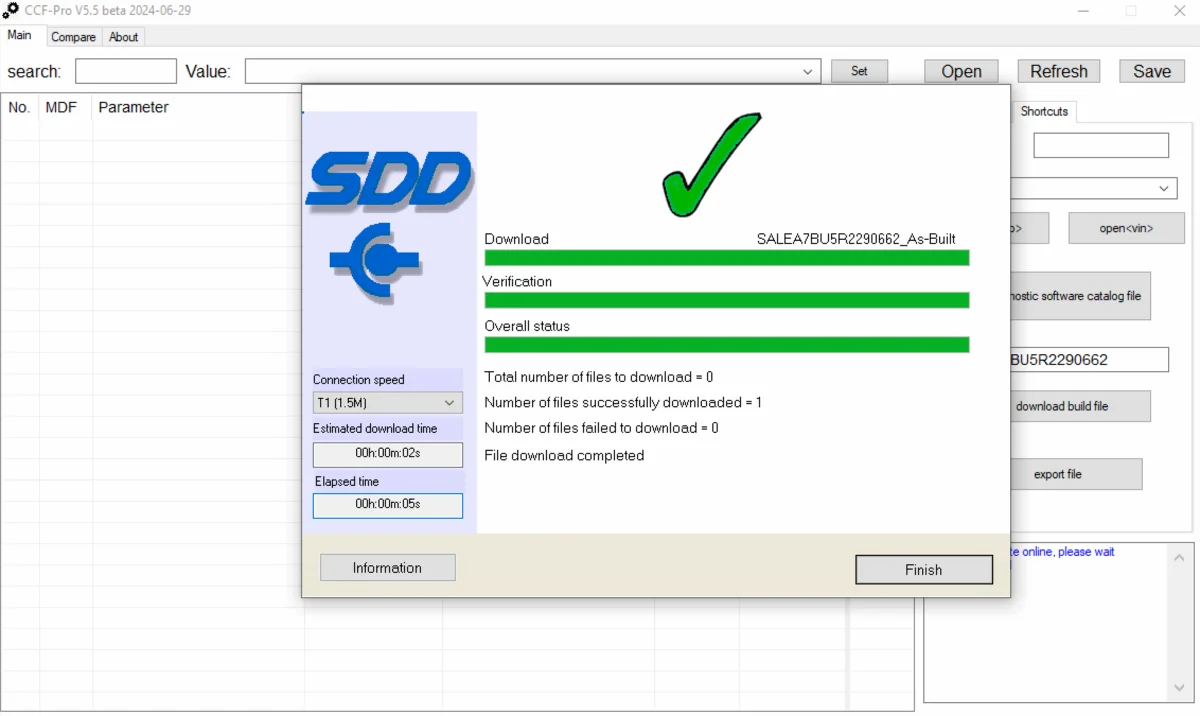This screenshot has width=1200, height=716.
Task: Open the dropdown list in the Shortcuts panel
Action: pyautogui.click(x=1163, y=188)
